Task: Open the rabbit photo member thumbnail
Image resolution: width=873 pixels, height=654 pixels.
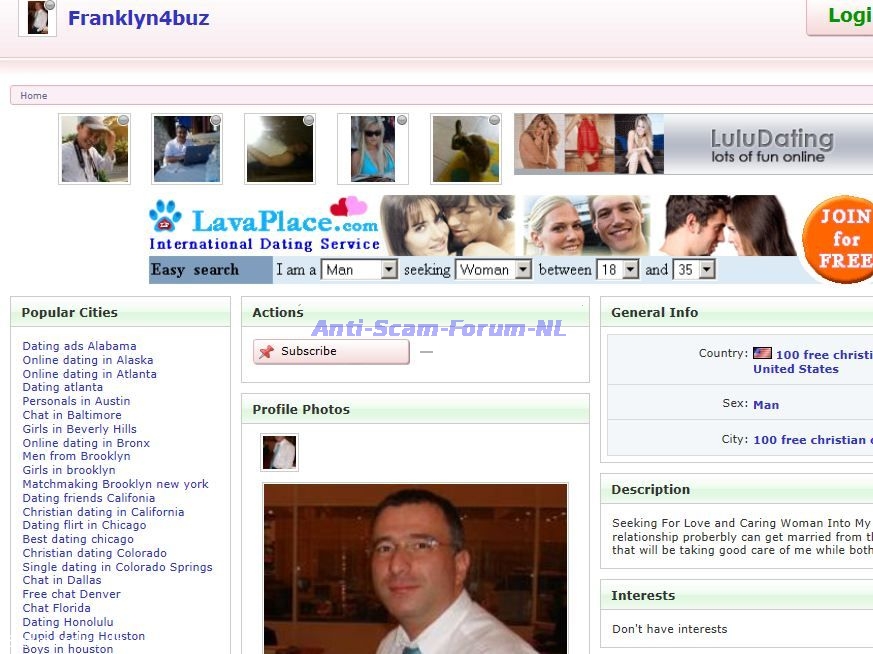Action: click(x=465, y=149)
